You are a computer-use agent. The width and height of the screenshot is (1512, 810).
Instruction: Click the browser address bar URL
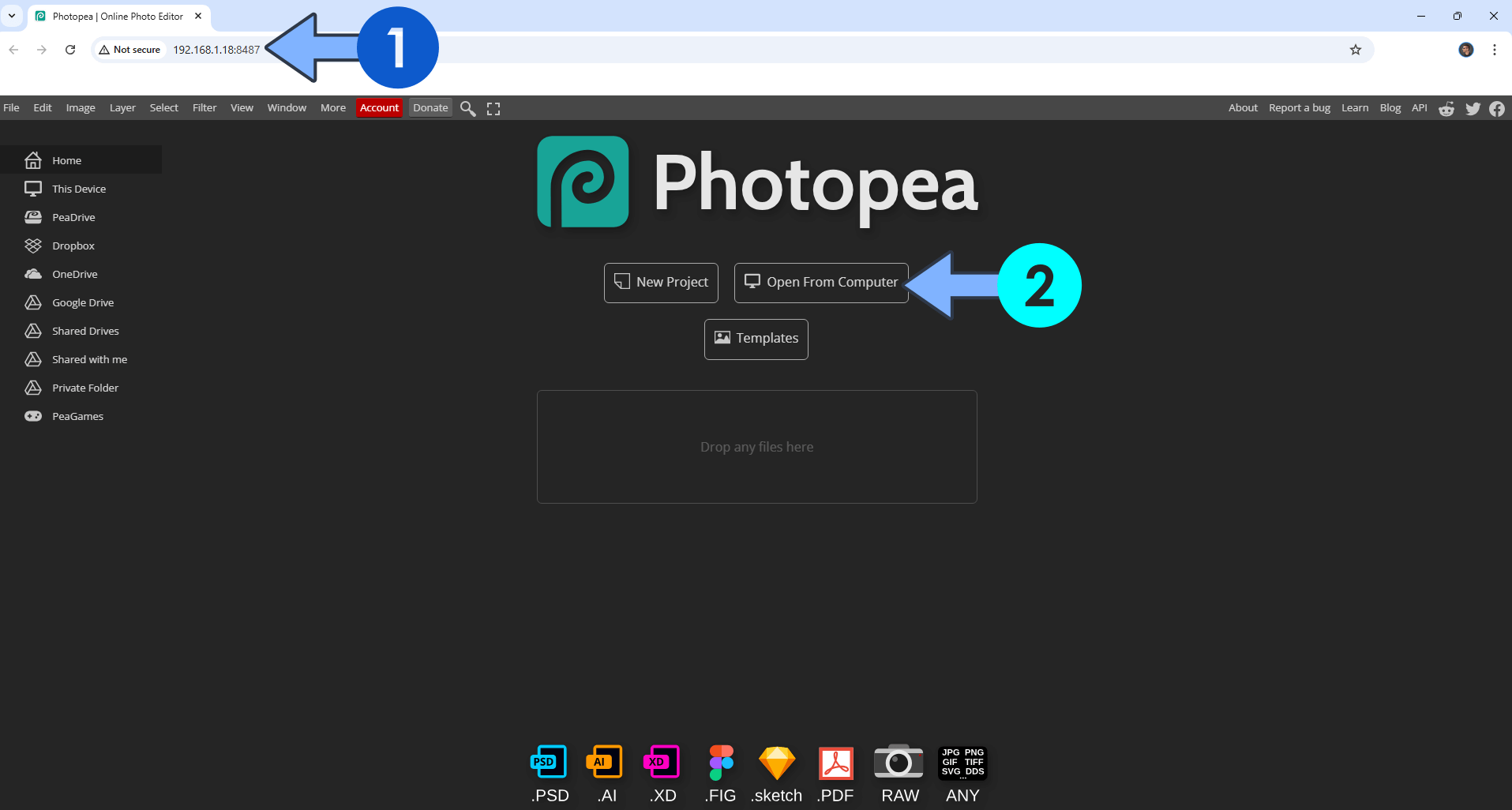tap(216, 50)
